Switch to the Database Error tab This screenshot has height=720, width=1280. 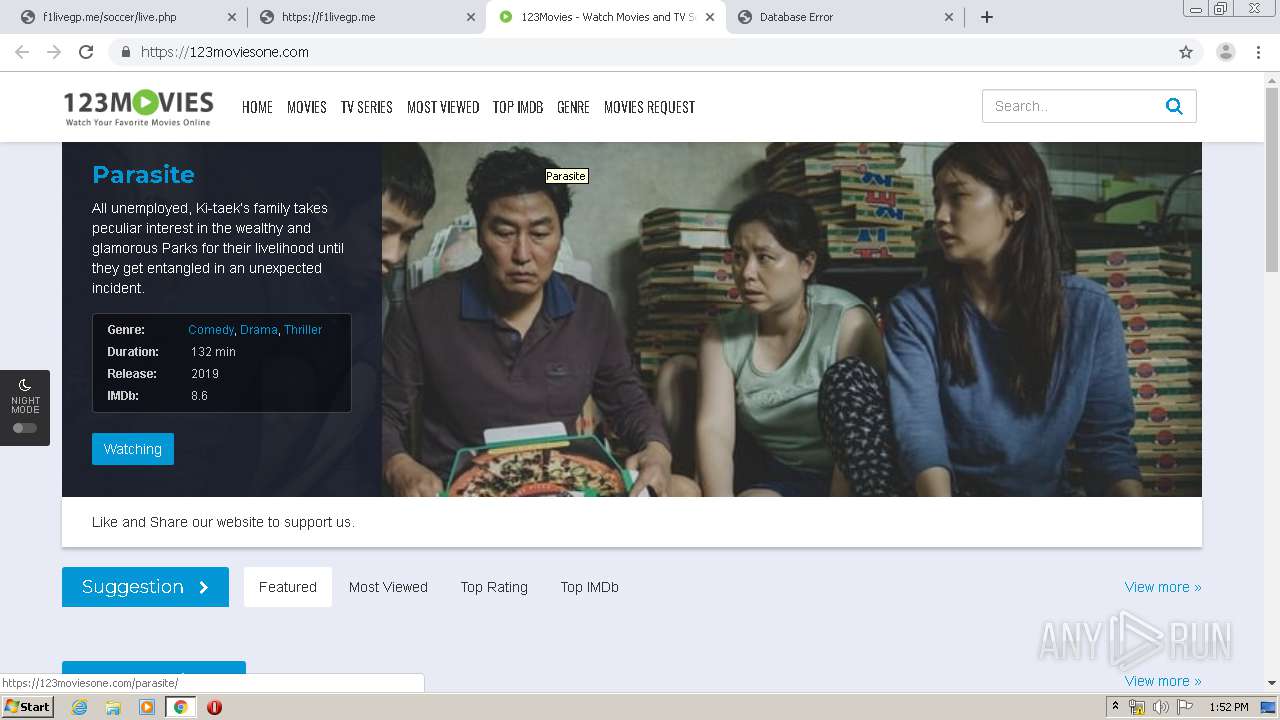pos(845,17)
